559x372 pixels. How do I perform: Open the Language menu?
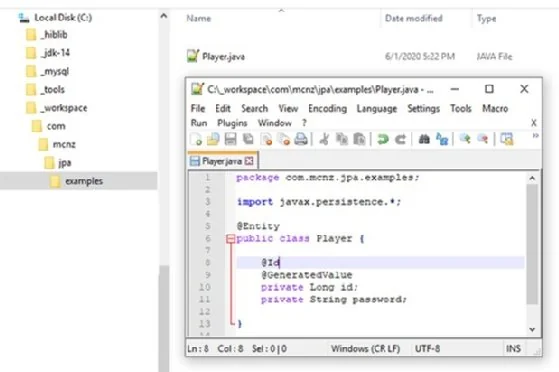[377, 108]
